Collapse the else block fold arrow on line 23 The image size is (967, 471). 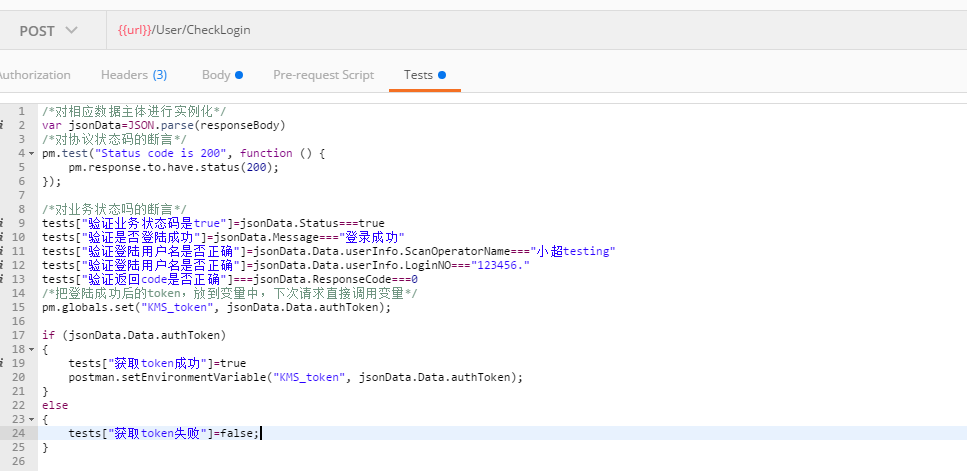[x=33, y=419]
